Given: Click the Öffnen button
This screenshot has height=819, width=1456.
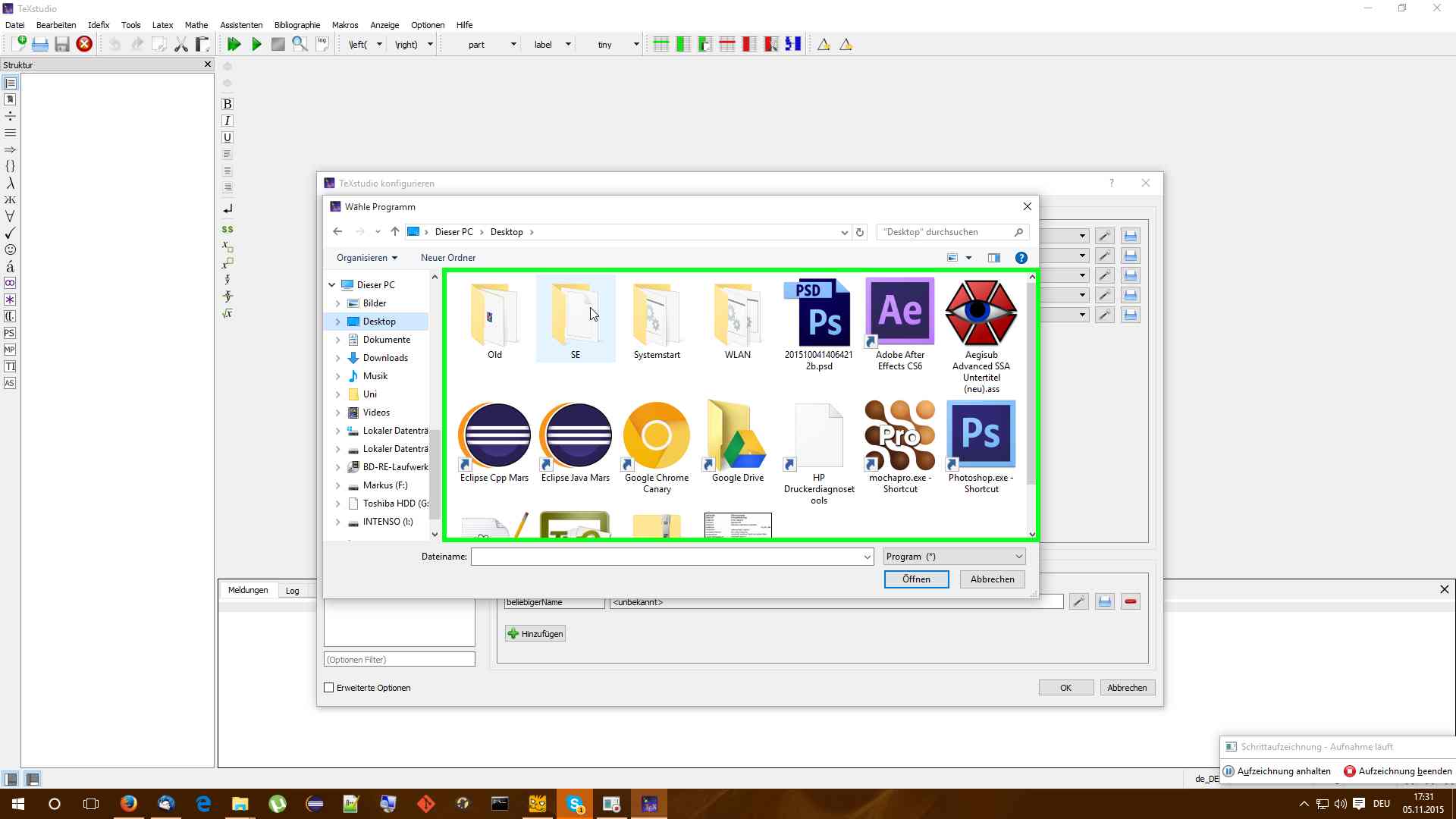Looking at the screenshot, I should click(x=916, y=579).
